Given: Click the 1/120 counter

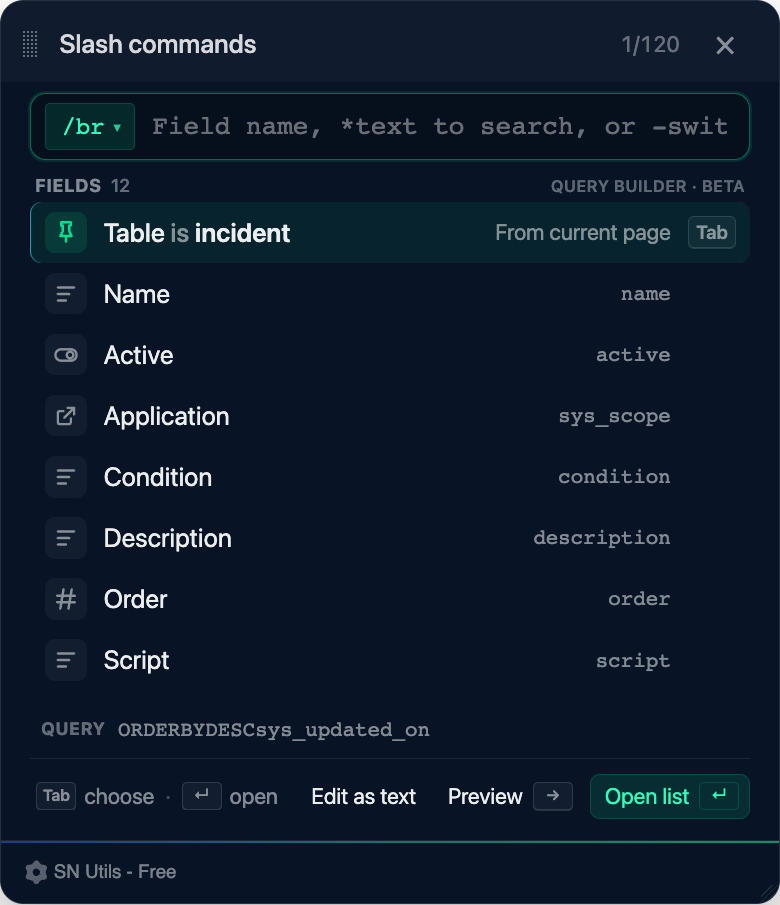Looking at the screenshot, I should (650, 45).
